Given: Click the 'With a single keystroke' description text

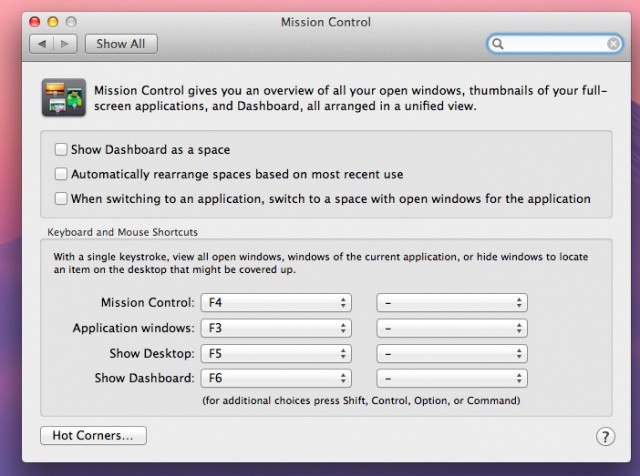Looking at the screenshot, I should (x=321, y=263).
